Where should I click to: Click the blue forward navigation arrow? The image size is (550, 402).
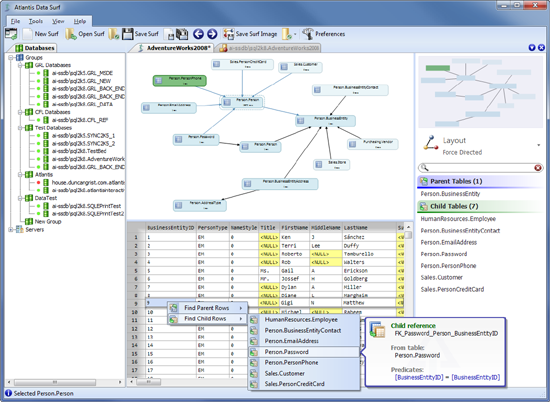[x=212, y=34]
